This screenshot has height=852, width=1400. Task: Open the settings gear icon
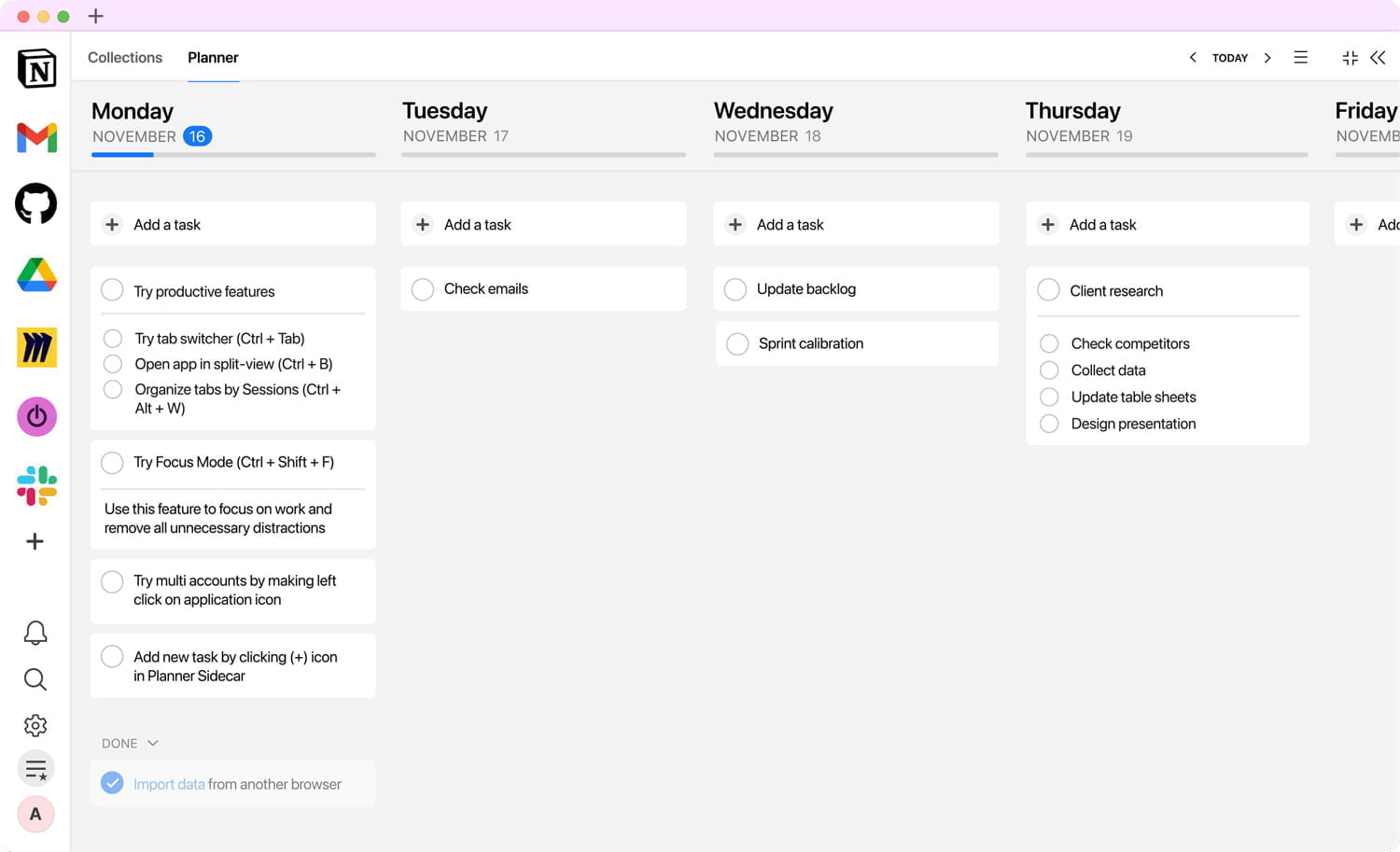(35, 725)
